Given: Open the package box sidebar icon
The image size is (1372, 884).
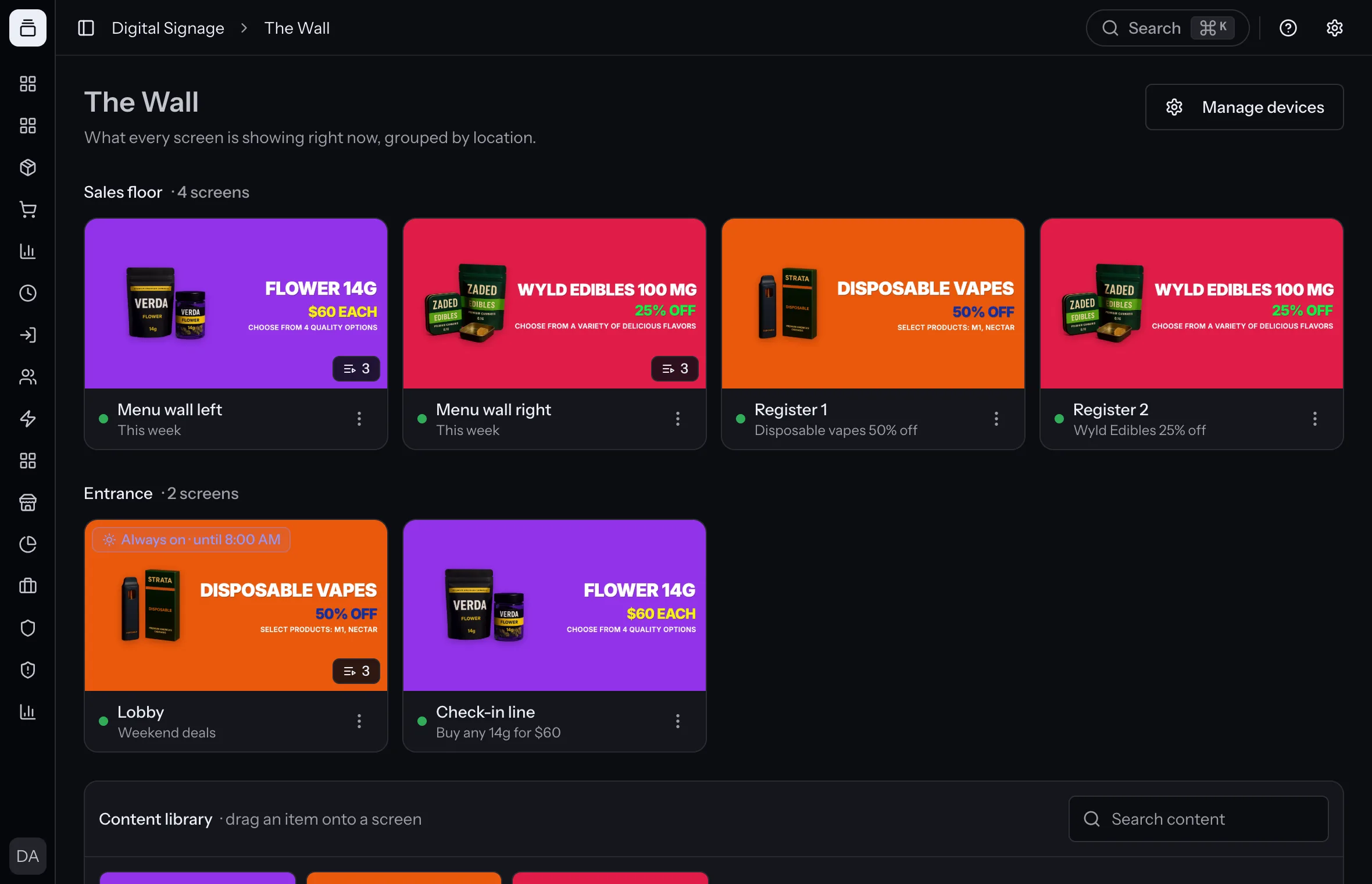Looking at the screenshot, I should pyautogui.click(x=28, y=167).
